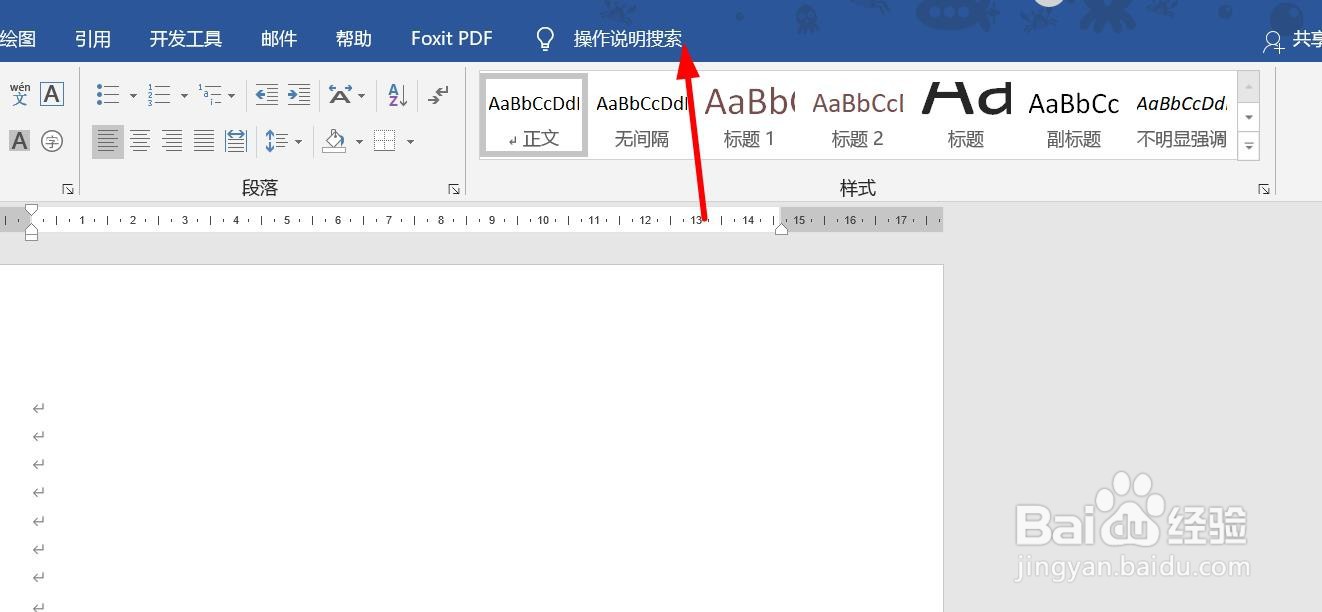Open the line spacing dropdown arrow
Screen dimensions: 1322x612
tap(298, 142)
